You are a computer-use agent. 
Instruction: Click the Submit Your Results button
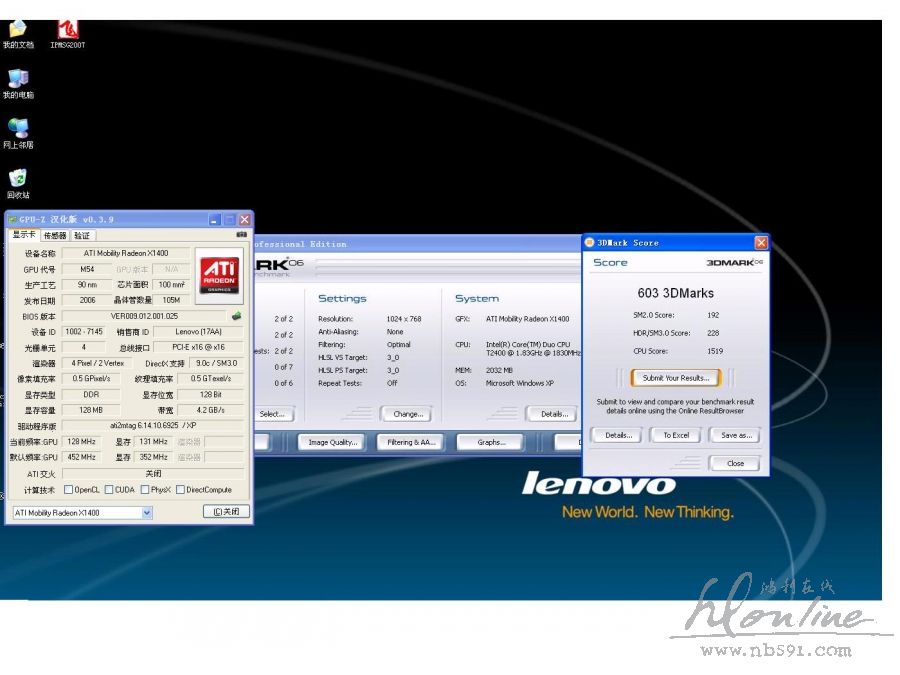675,378
